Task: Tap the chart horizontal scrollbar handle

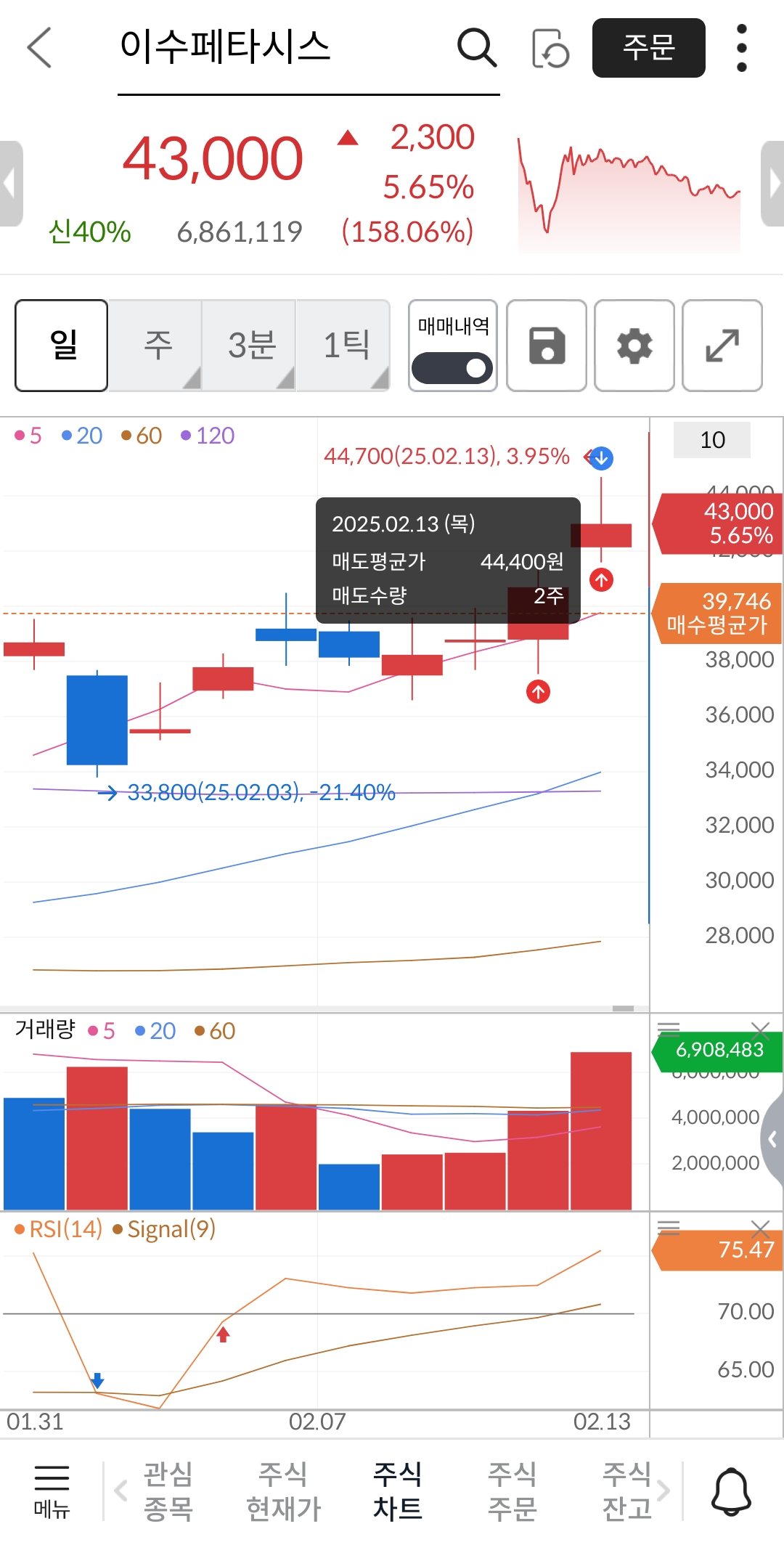Action: click(623, 1008)
